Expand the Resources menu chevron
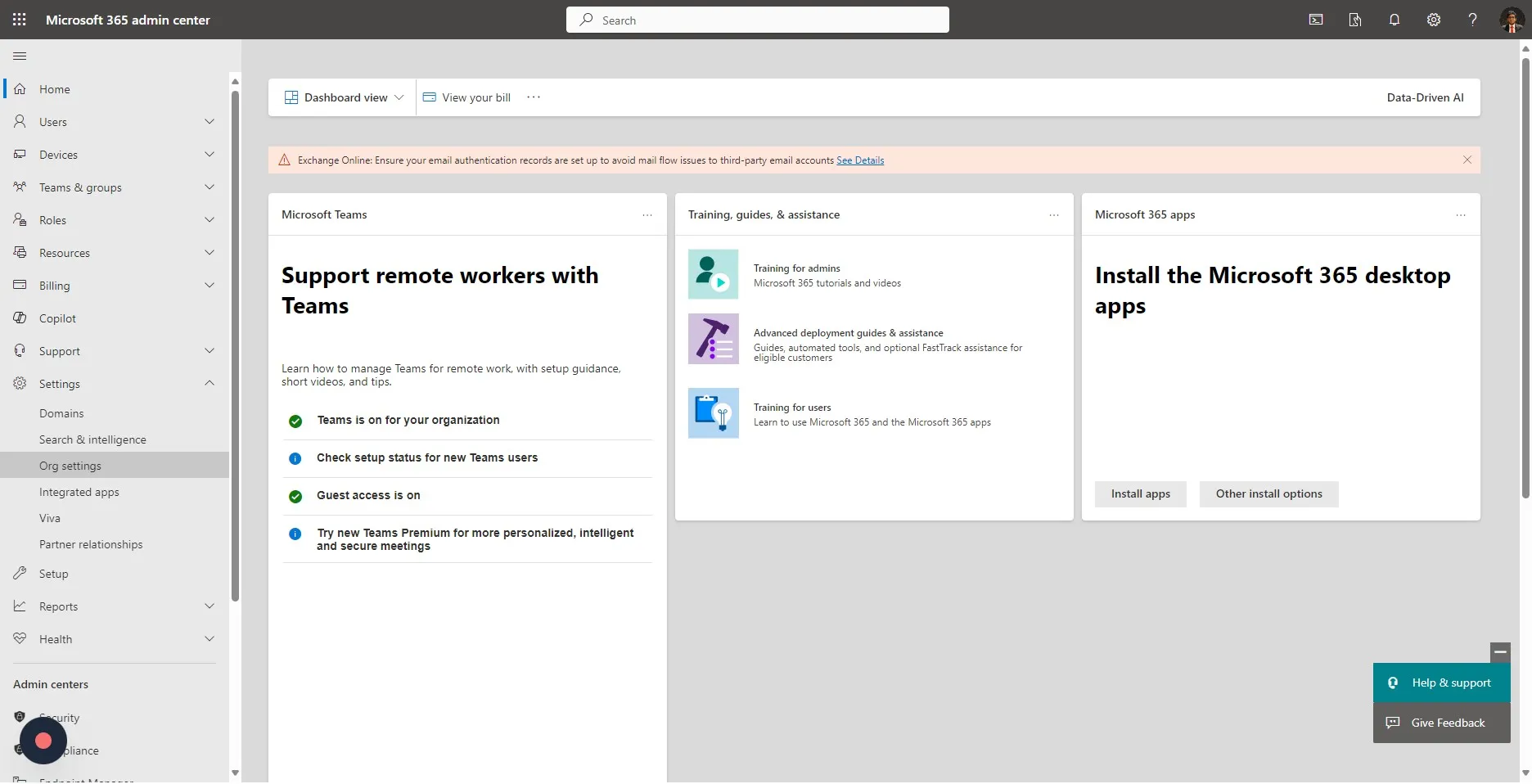The width and height of the screenshot is (1532, 784). (210, 252)
